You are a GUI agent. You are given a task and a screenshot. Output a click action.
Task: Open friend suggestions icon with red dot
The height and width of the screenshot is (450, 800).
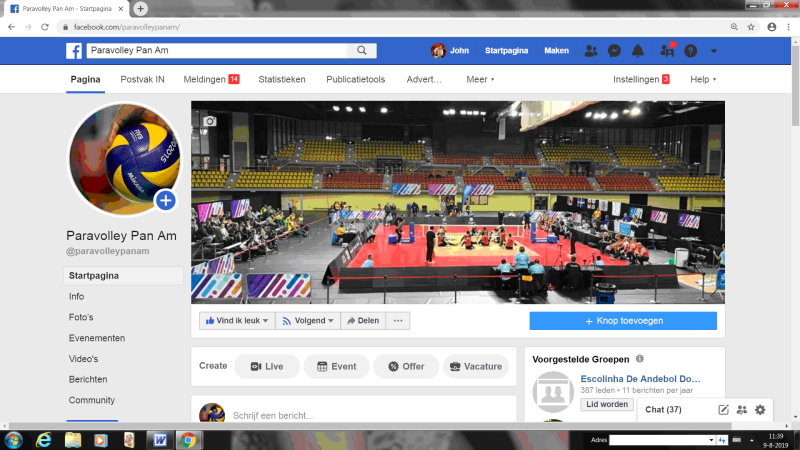(667, 51)
